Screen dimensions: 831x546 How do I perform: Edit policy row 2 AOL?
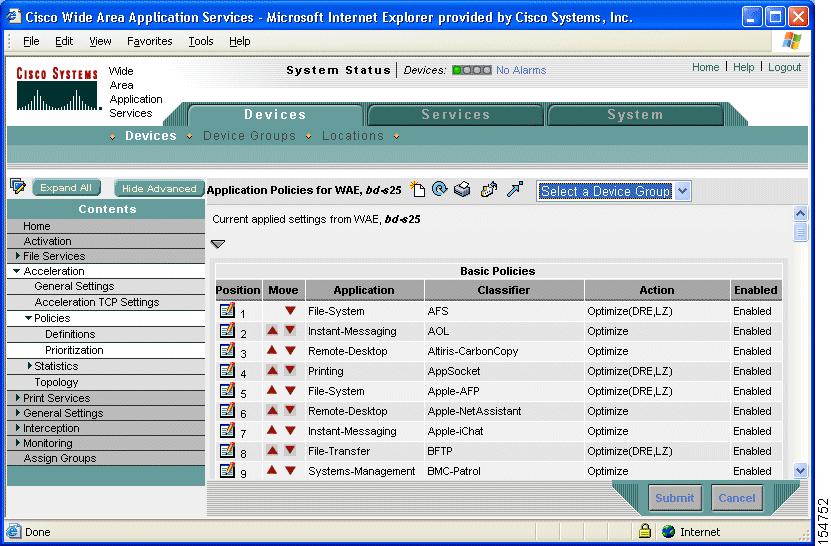click(x=227, y=330)
